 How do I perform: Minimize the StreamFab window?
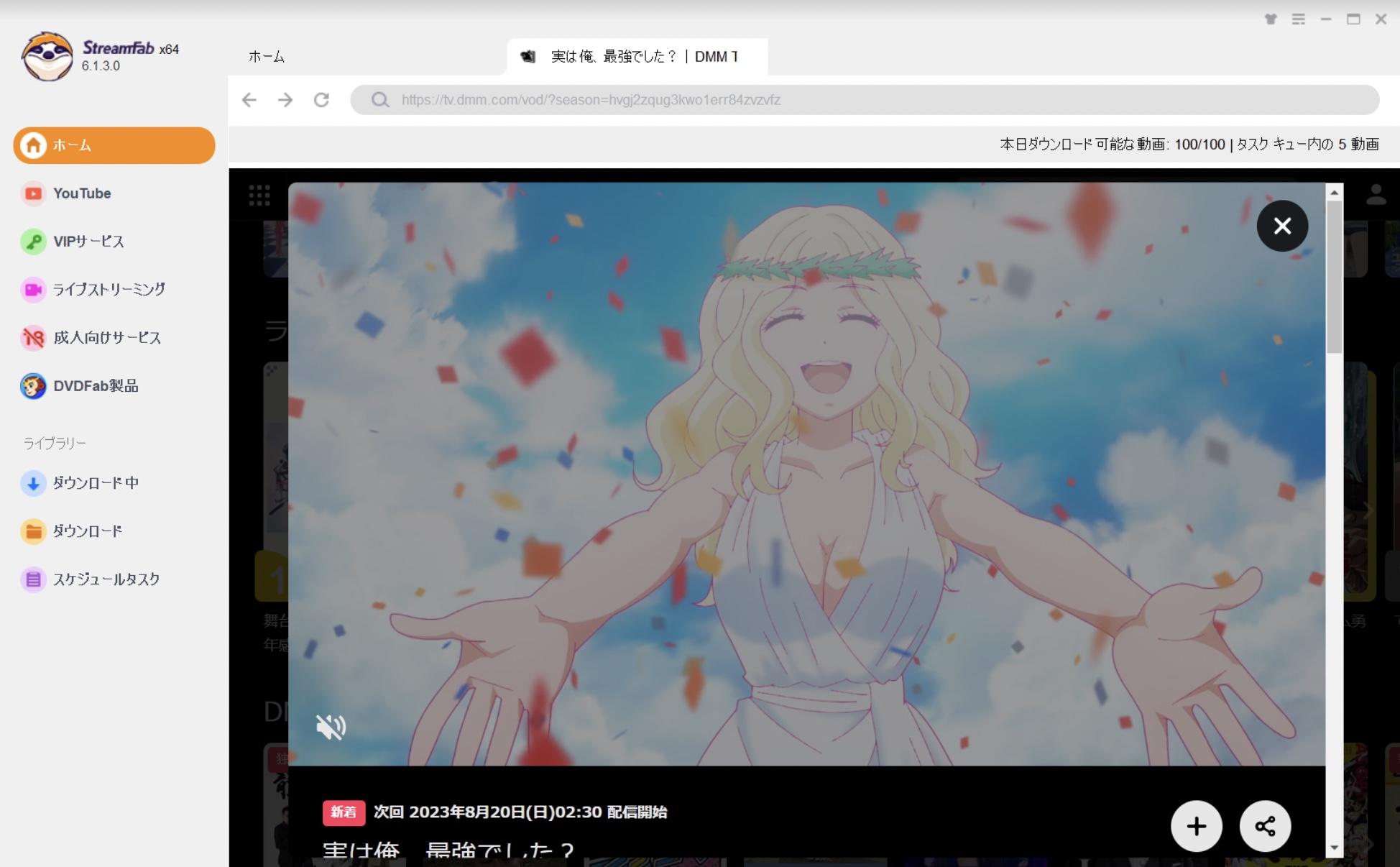tap(1326, 19)
